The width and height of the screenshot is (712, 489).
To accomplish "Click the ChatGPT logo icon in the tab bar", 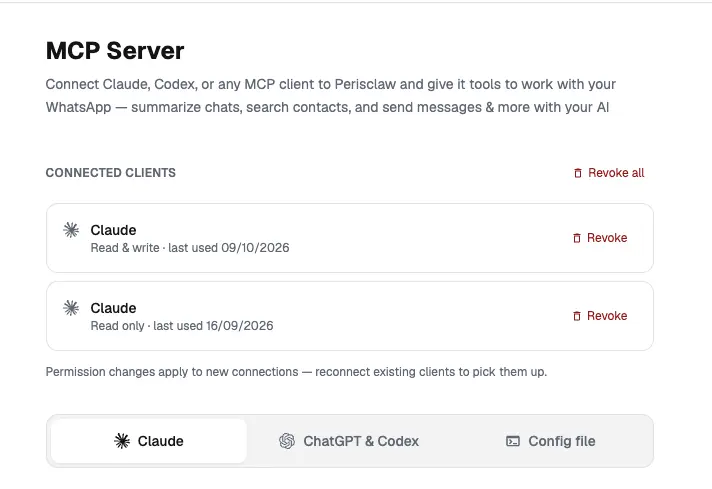I will (287, 441).
